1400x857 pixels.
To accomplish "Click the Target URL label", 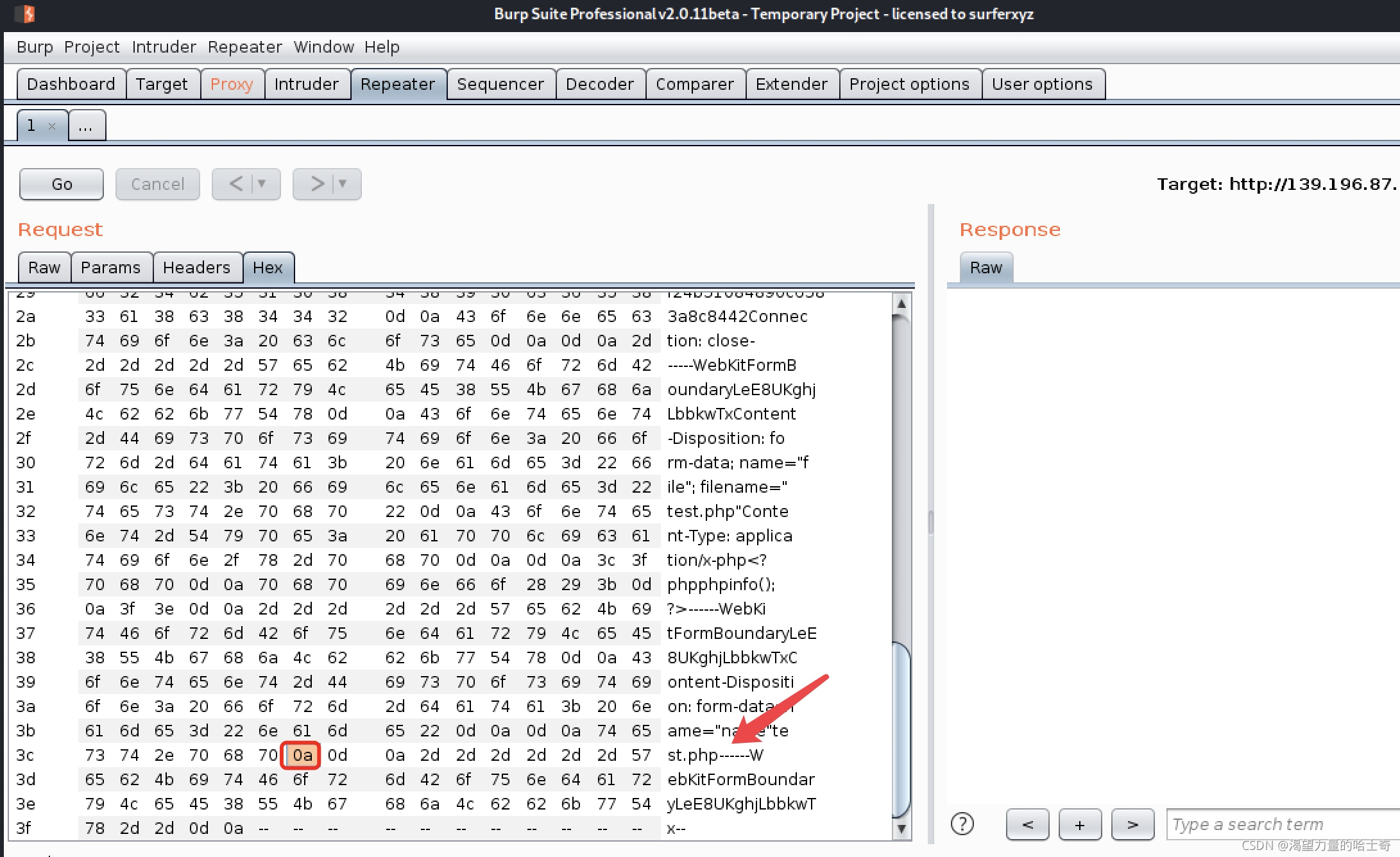I will coord(1277,184).
